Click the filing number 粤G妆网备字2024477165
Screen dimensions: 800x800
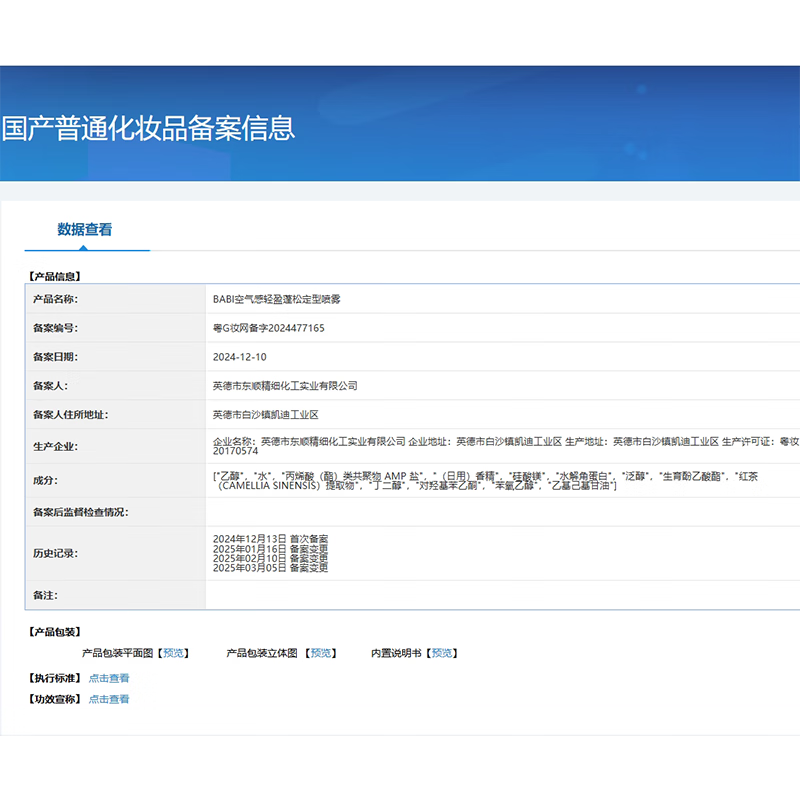click(268, 328)
